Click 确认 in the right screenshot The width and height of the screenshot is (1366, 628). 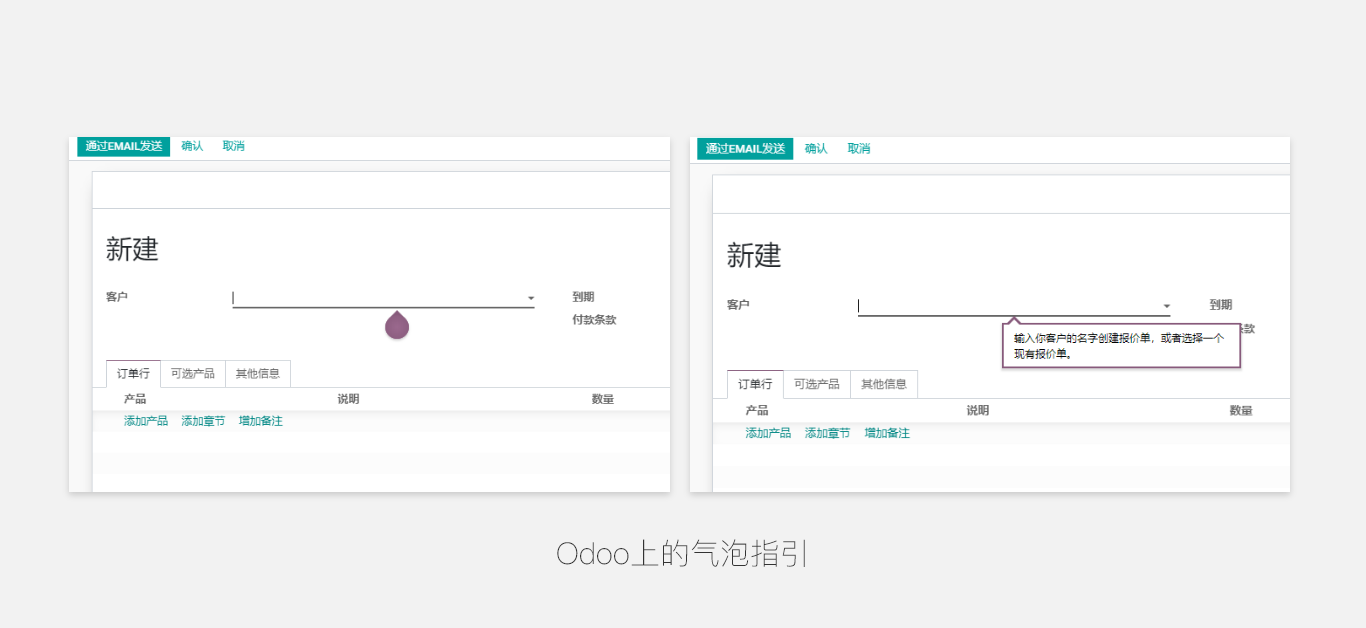(816, 148)
